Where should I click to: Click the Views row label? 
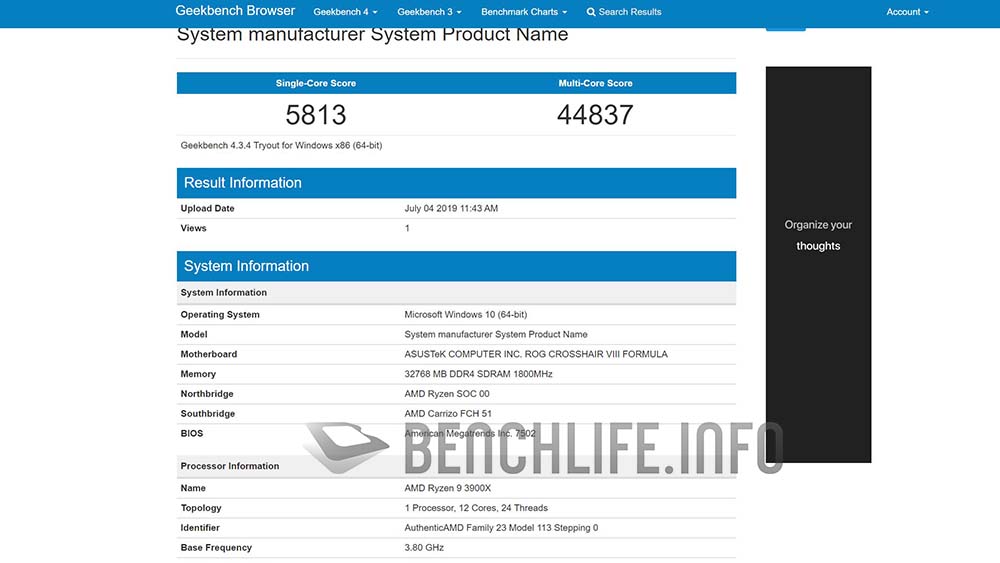coord(193,228)
